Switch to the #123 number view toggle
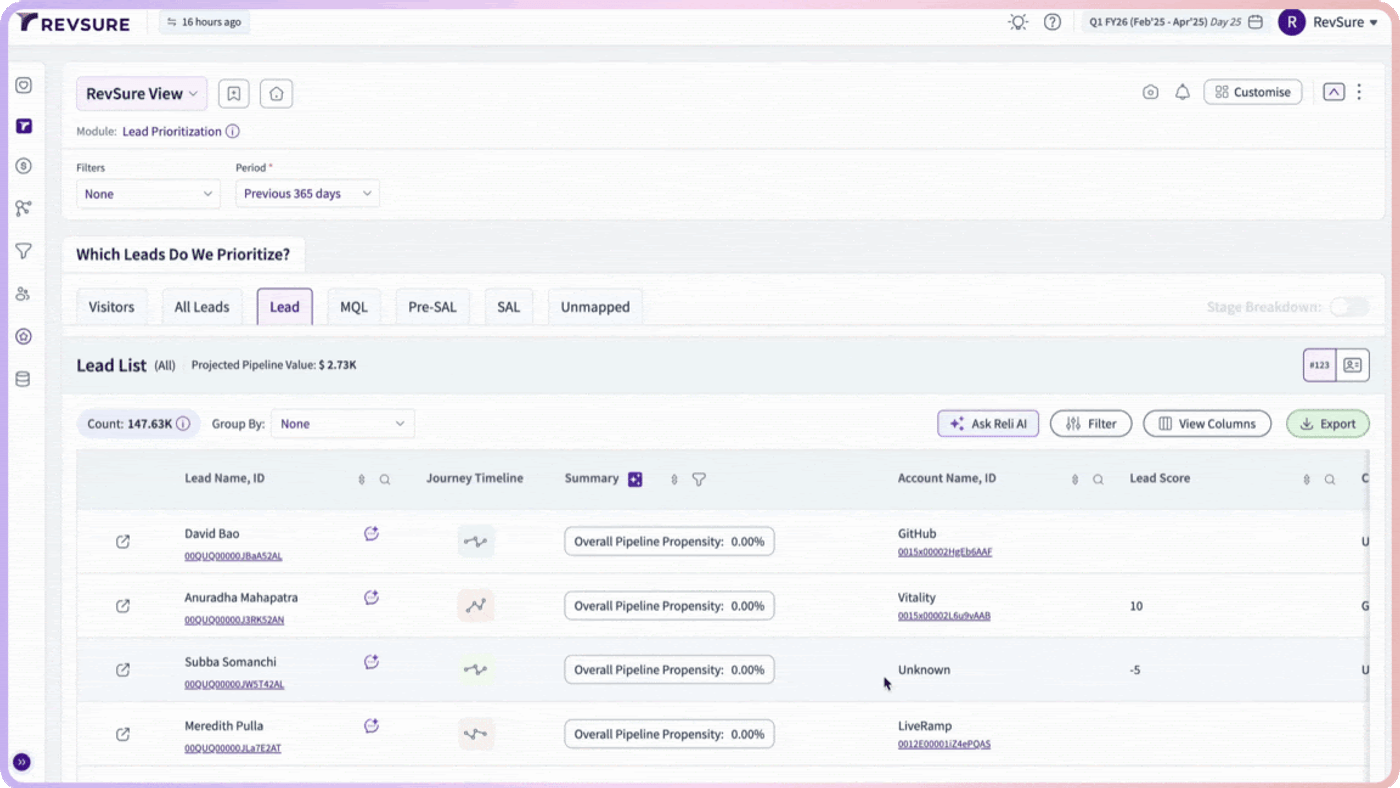 point(1320,365)
